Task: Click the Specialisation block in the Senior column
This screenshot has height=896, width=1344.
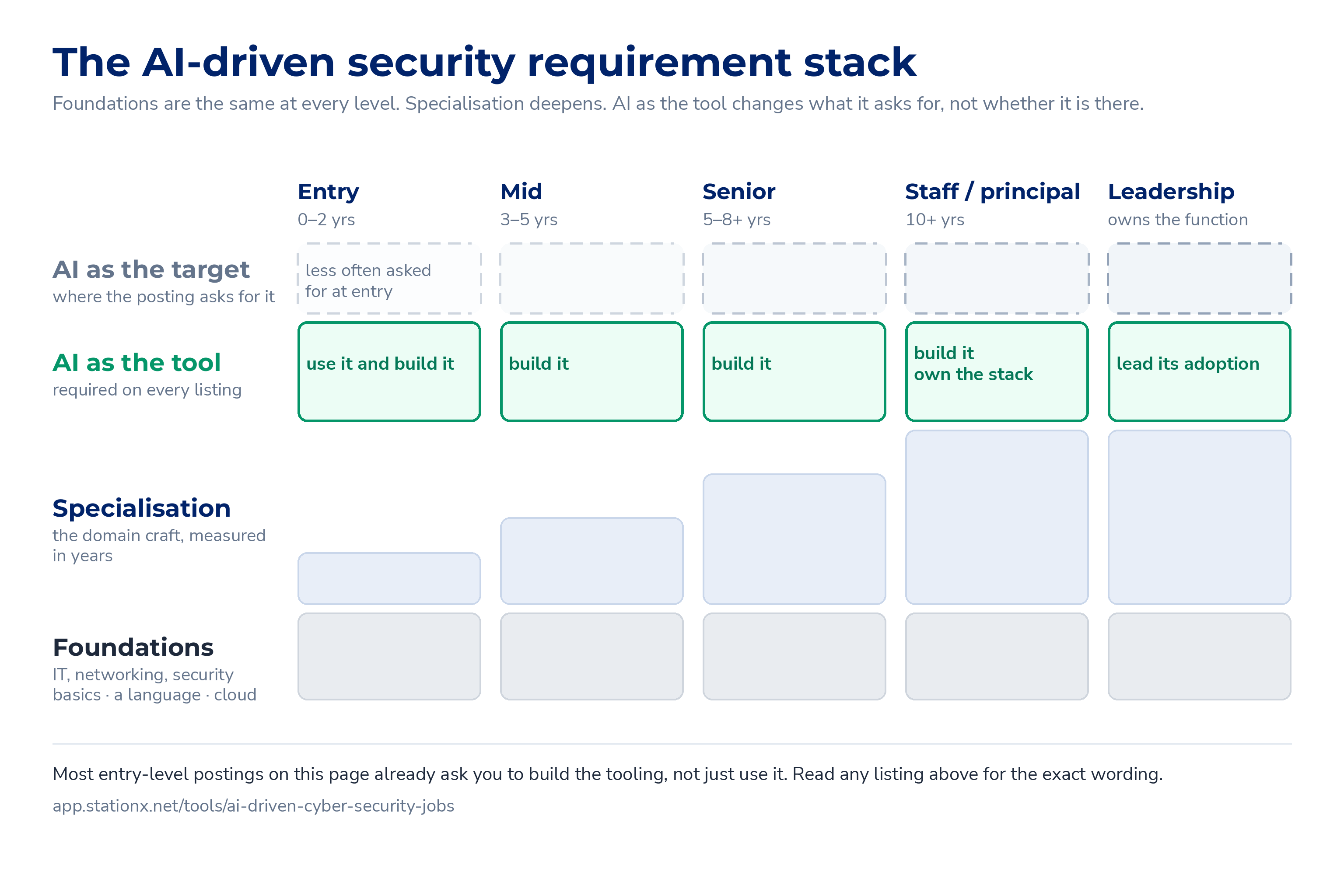Action: pos(794,539)
